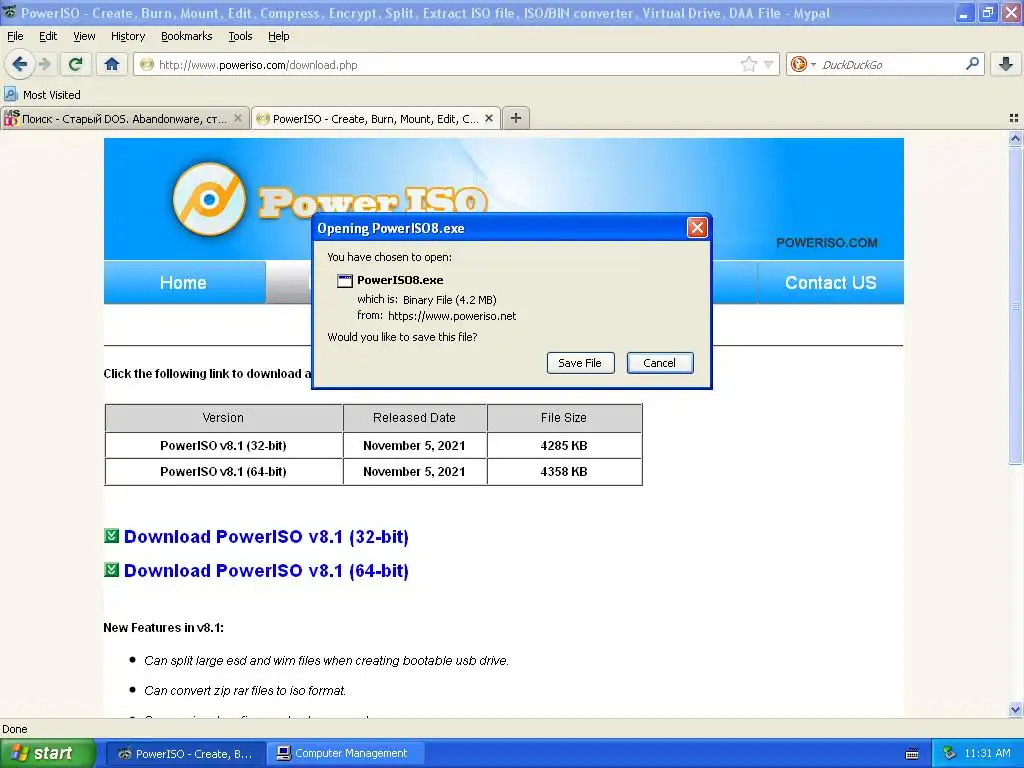The width and height of the screenshot is (1024, 768).
Task: Open the View menu
Action: pos(84,36)
